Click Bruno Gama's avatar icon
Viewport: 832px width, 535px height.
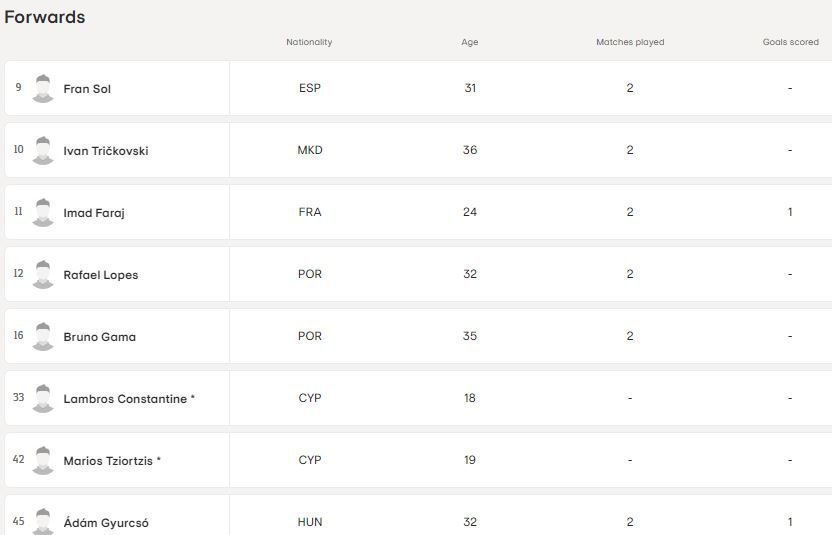(43, 336)
